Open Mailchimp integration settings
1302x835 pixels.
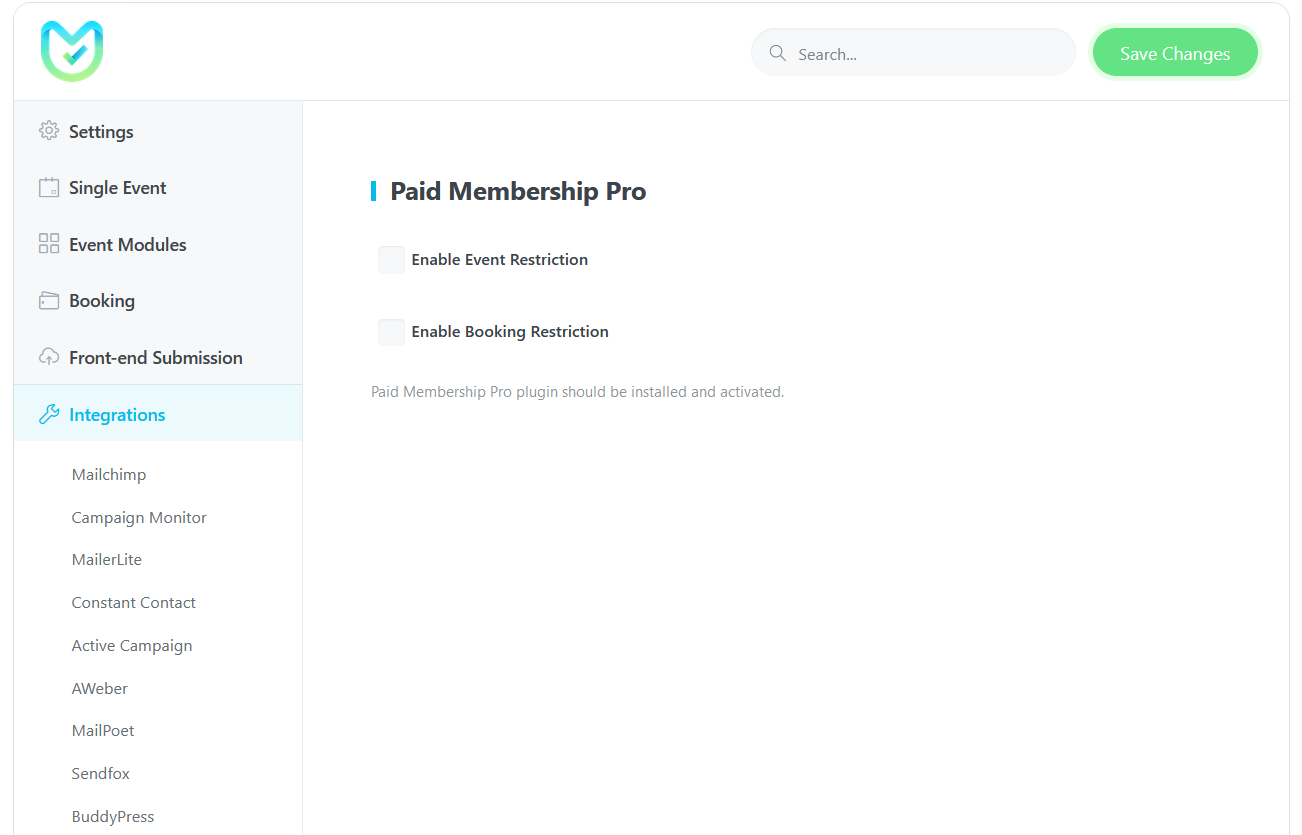[109, 474]
